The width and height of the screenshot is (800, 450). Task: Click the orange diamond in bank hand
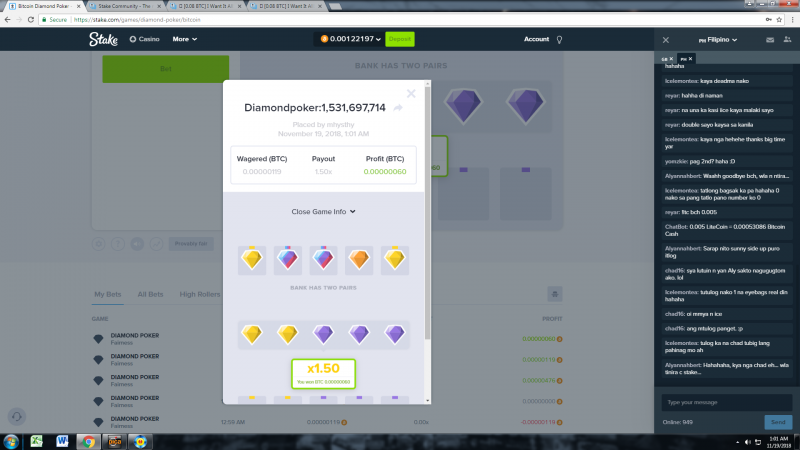pyautogui.click(x=359, y=260)
